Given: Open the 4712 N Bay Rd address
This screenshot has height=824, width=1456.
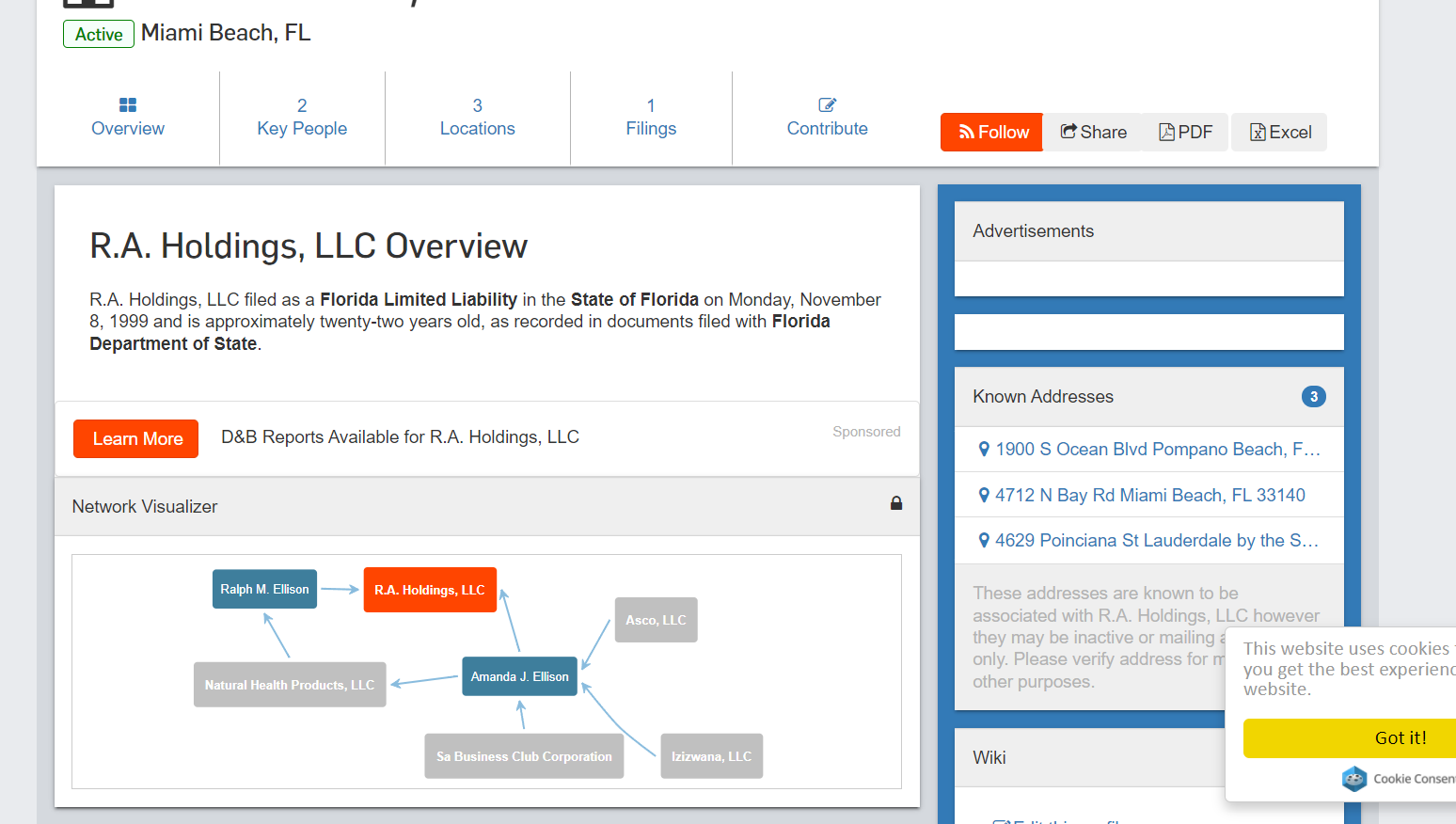Looking at the screenshot, I should pos(1150,496).
